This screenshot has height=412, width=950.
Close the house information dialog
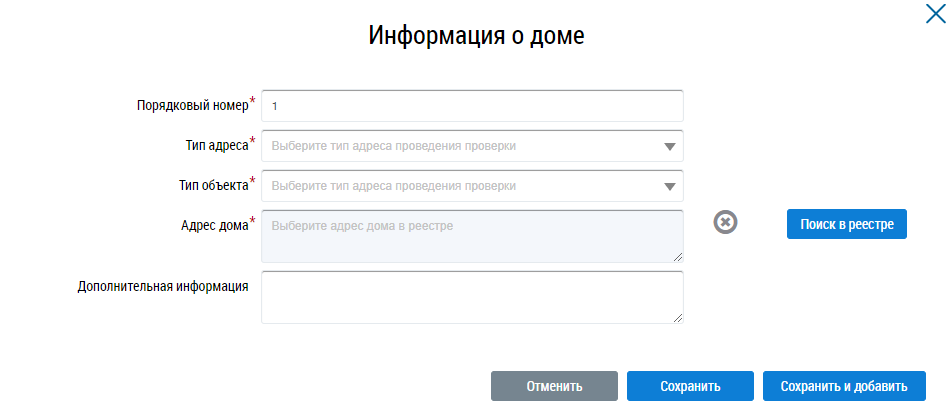(932, 14)
